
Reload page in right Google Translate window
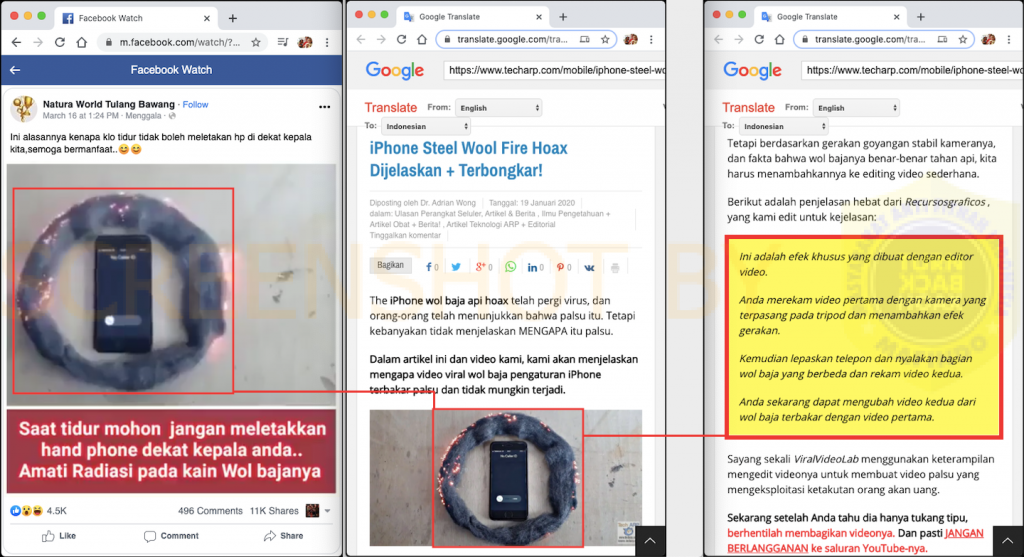click(x=759, y=40)
